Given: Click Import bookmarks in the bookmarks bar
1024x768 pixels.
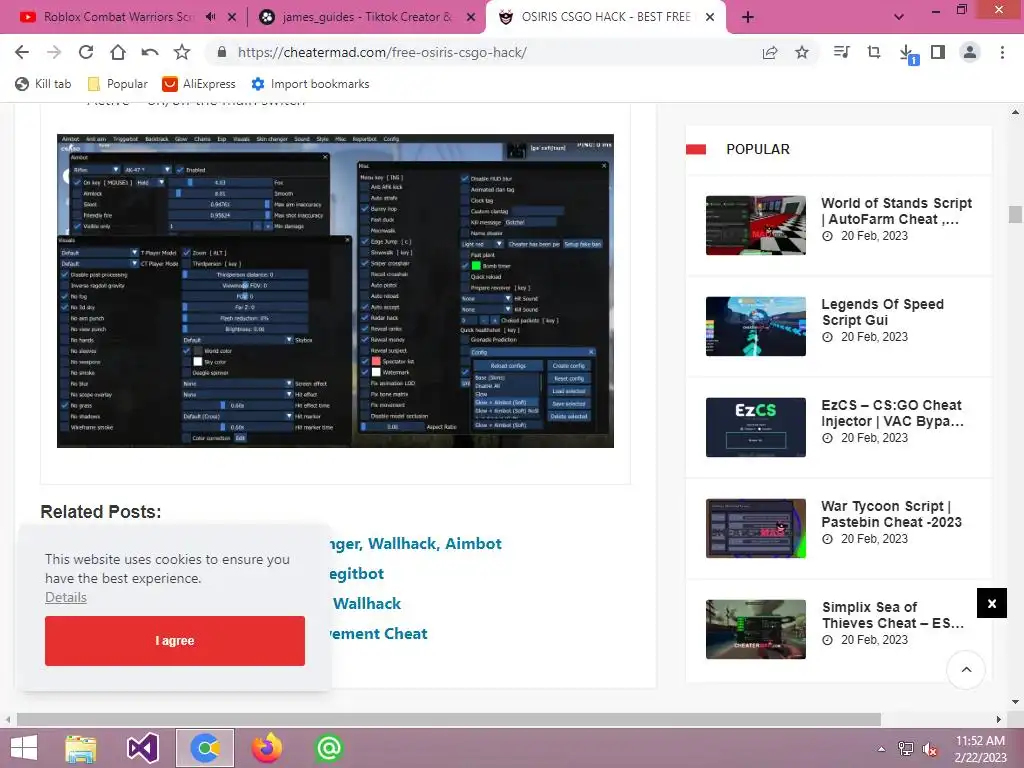Looking at the screenshot, I should [311, 84].
